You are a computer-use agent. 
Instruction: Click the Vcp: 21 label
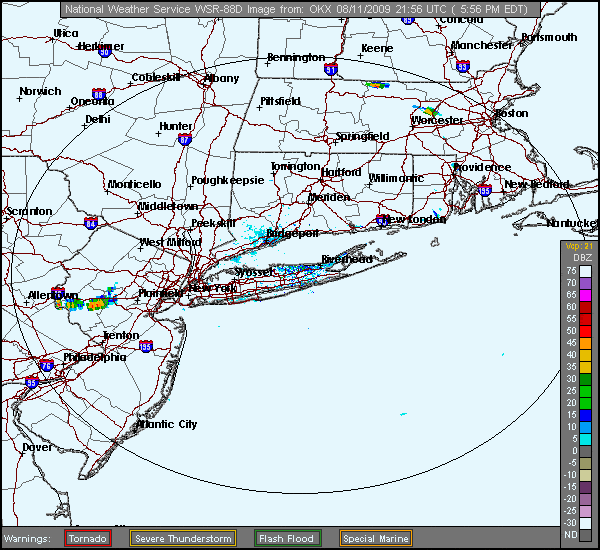coord(579,246)
